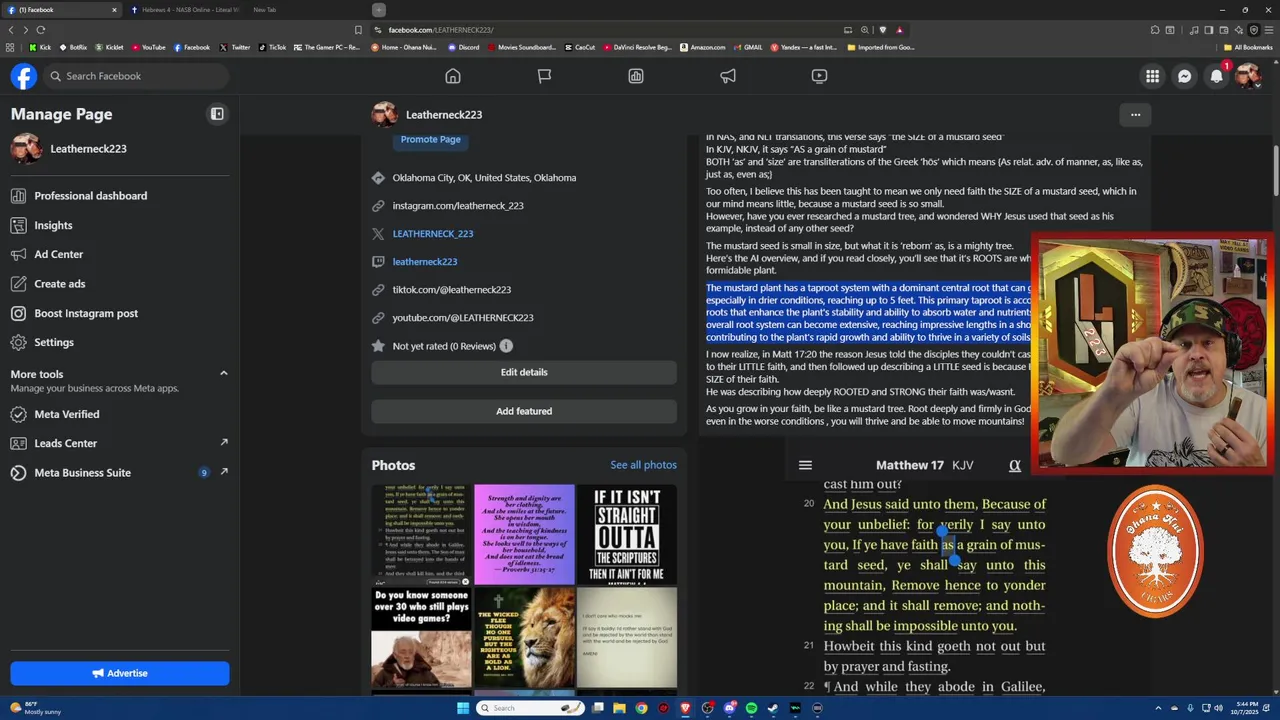This screenshot has height=720, width=1280.
Task: Open the megaphone Ads icon in top navigation
Action: click(x=728, y=76)
